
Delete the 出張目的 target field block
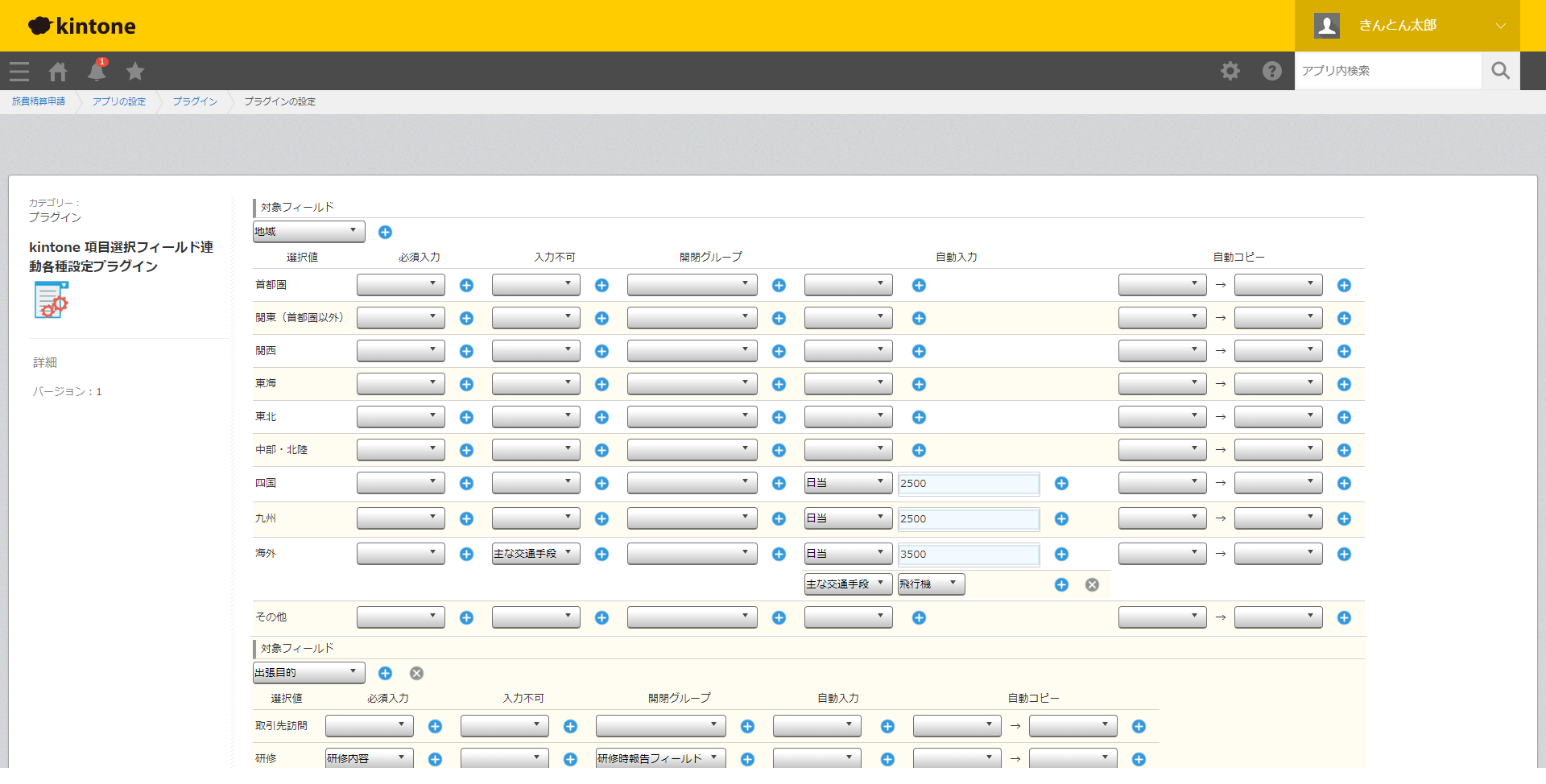416,674
